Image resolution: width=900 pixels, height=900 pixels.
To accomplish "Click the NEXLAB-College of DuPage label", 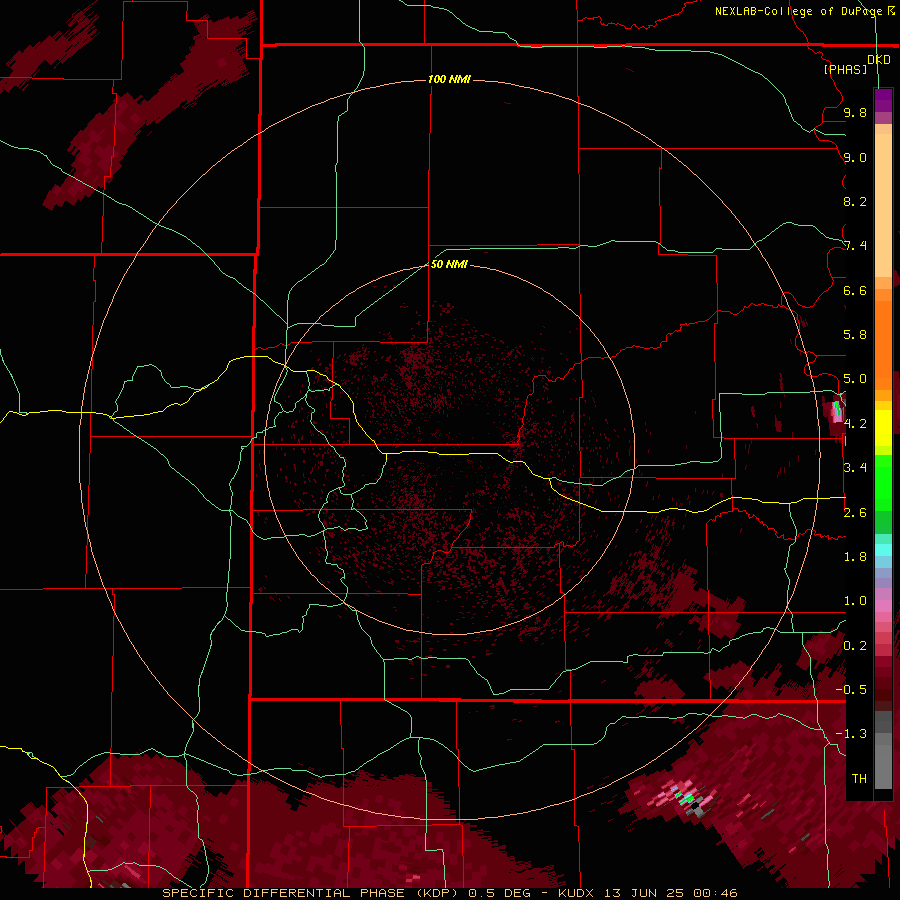I will pos(799,11).
